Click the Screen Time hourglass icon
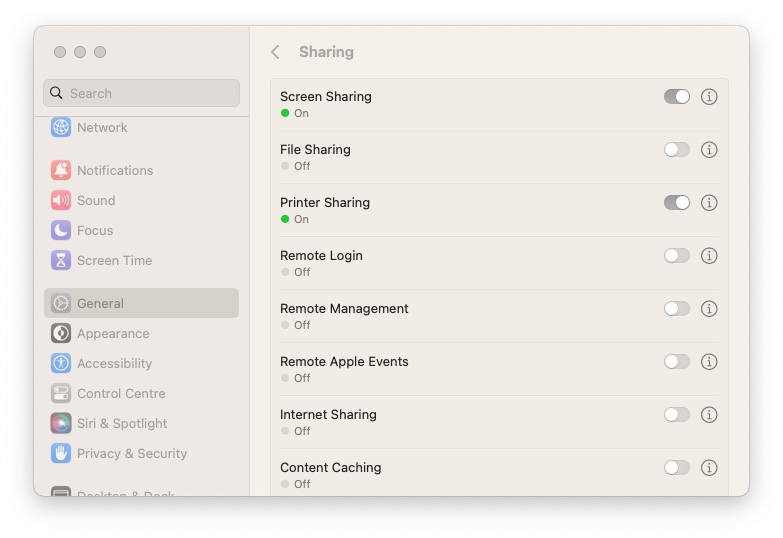Viewport: 783px width, 538px height. click(x=61, y=260)
